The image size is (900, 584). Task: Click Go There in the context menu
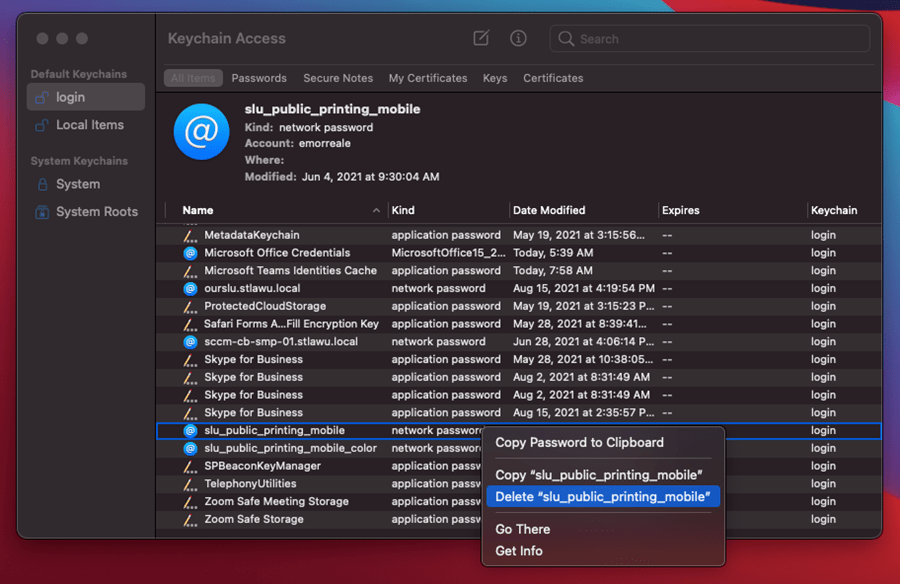click(522, 529)
